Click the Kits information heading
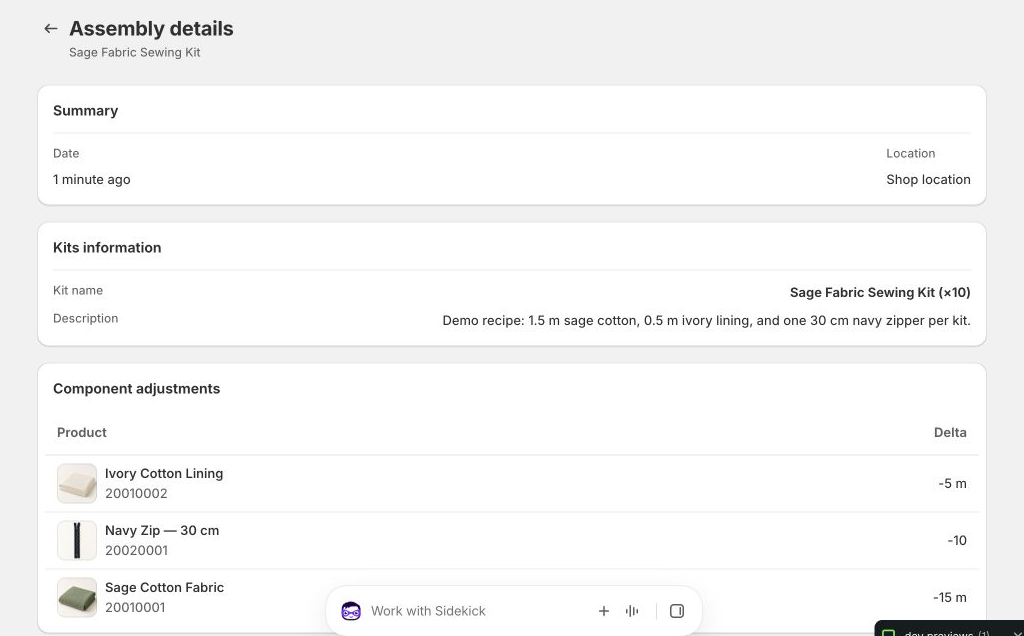The height and width of the screenshot is (636, 1024). 107,248
